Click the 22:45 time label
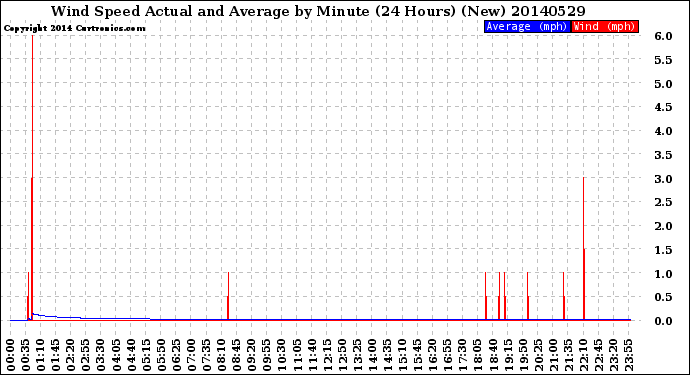Screen dimensions: 690x375 598,355
